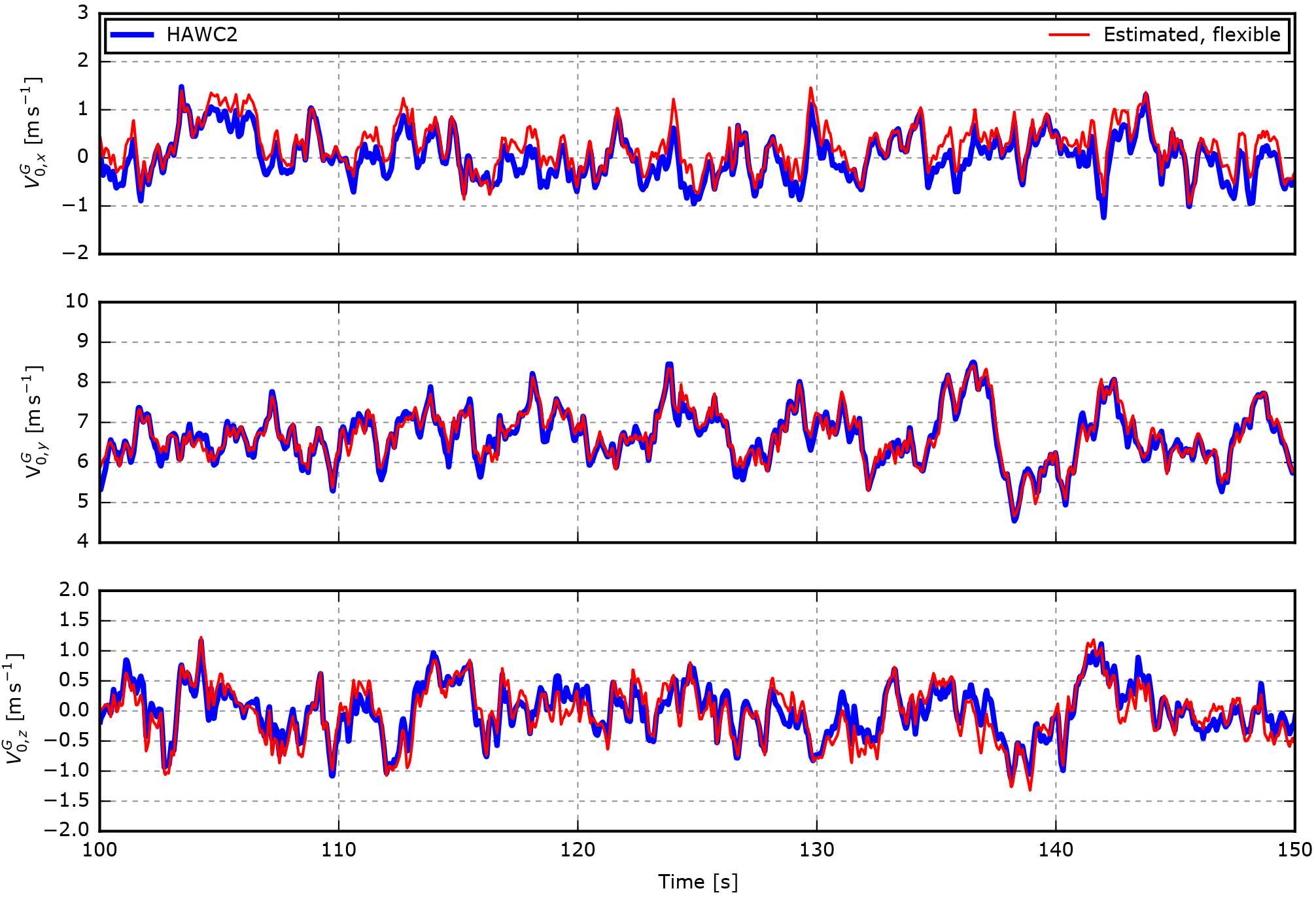Click the blue HAWC2 legend line sample
The height and width of the screenshot is (897, 1316).
pos(132,35)
